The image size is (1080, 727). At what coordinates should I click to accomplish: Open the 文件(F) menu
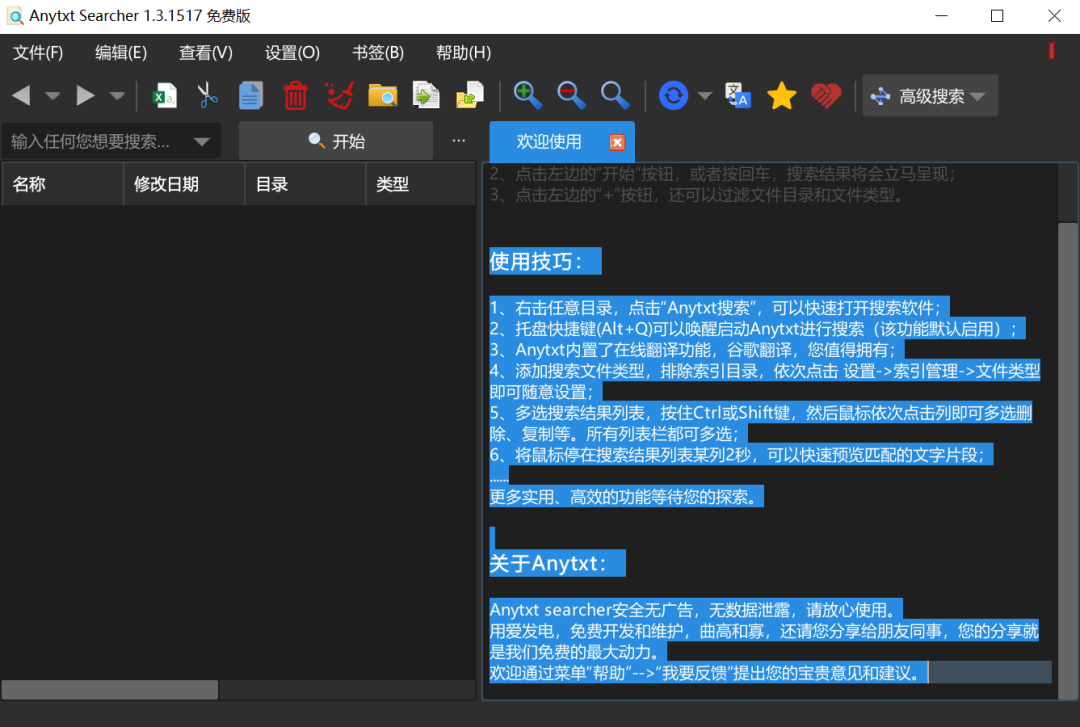point(38,52)
